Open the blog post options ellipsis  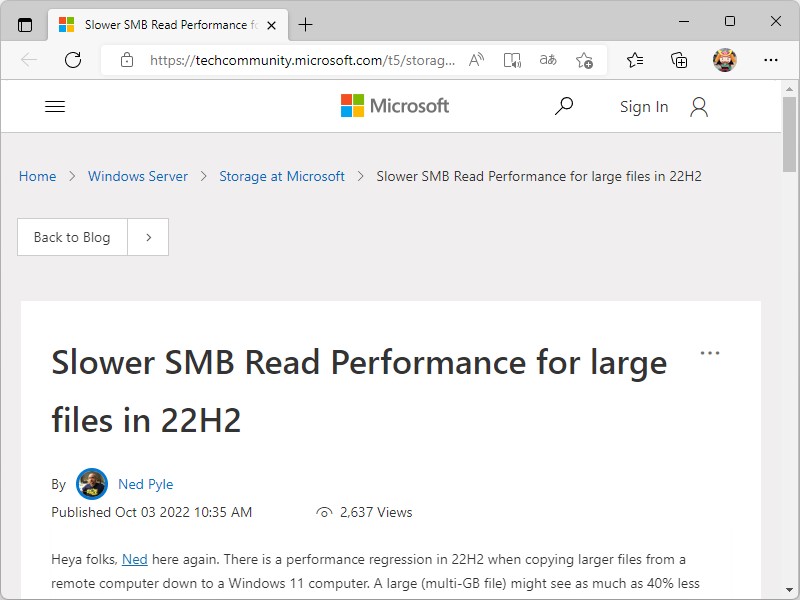pos(710,352)
